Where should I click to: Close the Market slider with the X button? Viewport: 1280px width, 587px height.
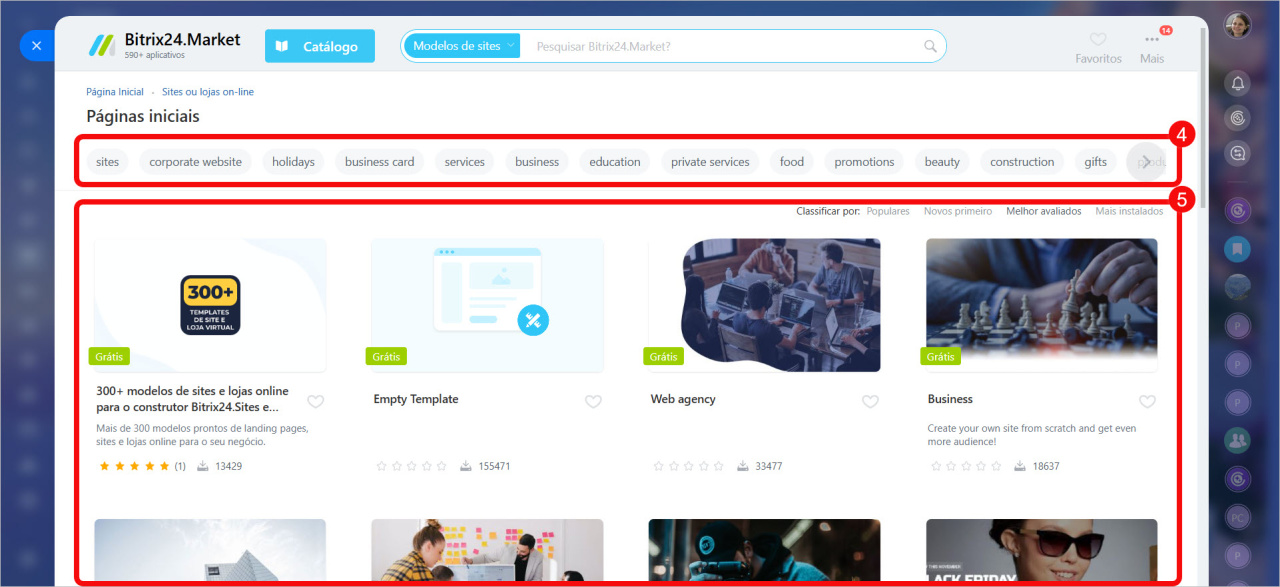(36, 46)
